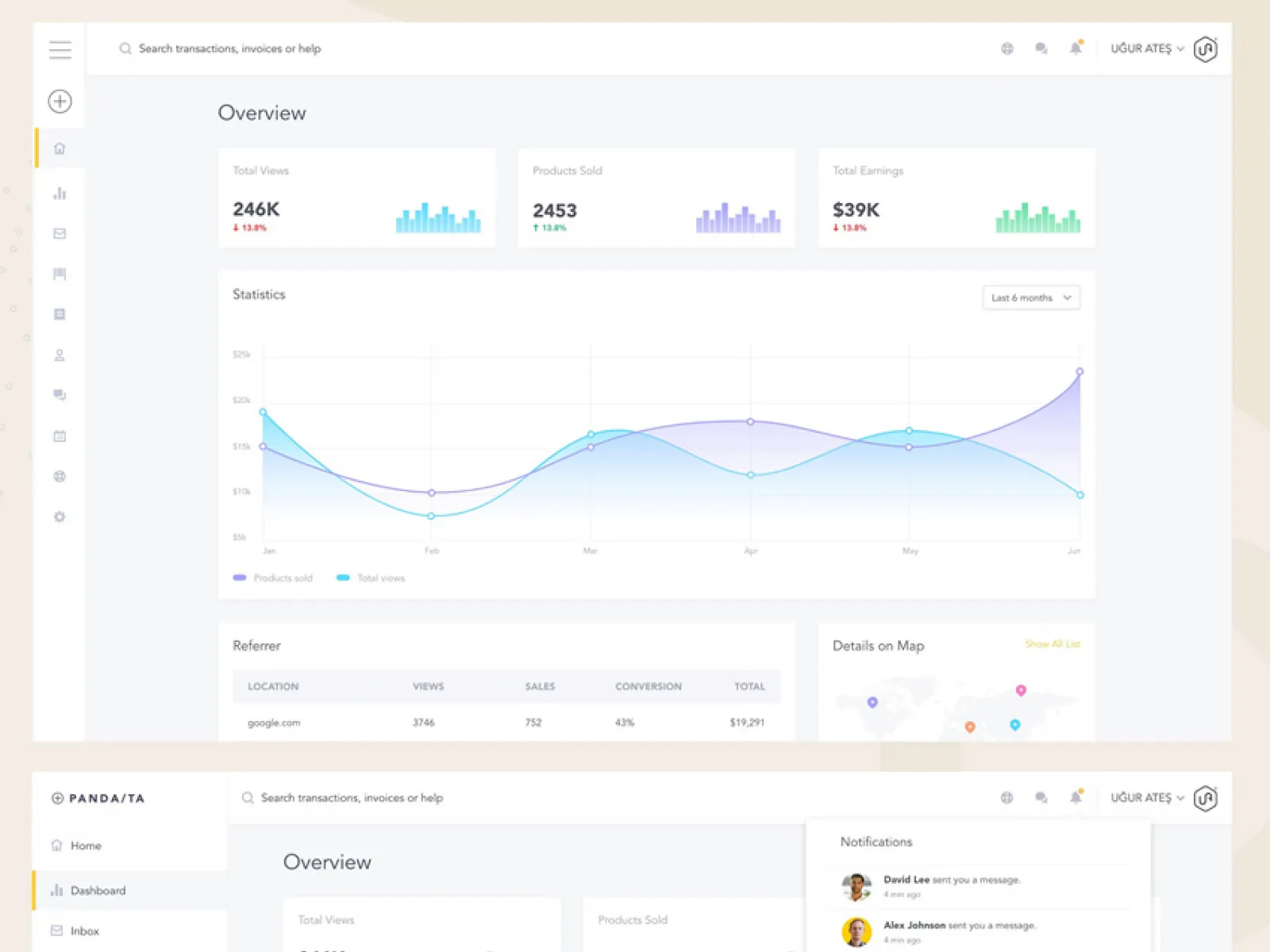Click the flag icon in the sidebar
Image resolution: width=1270 pixels, height=952 pixels.
click(60, 274)
